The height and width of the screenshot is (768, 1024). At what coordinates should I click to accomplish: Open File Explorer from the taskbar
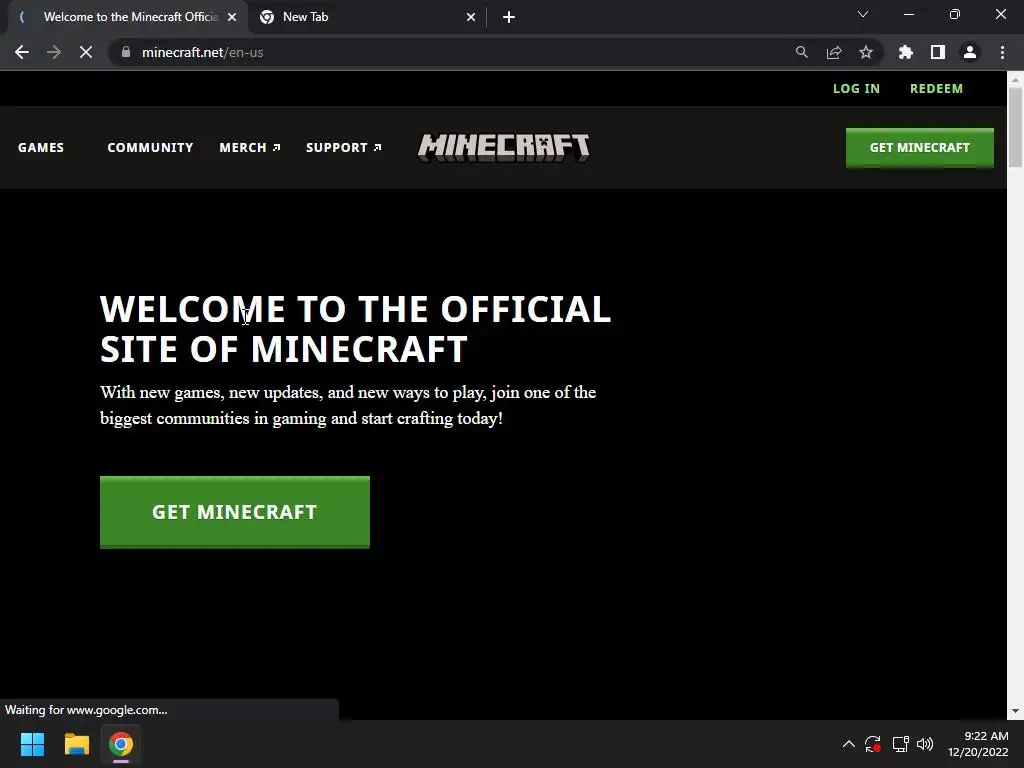(x=76, y=744)
